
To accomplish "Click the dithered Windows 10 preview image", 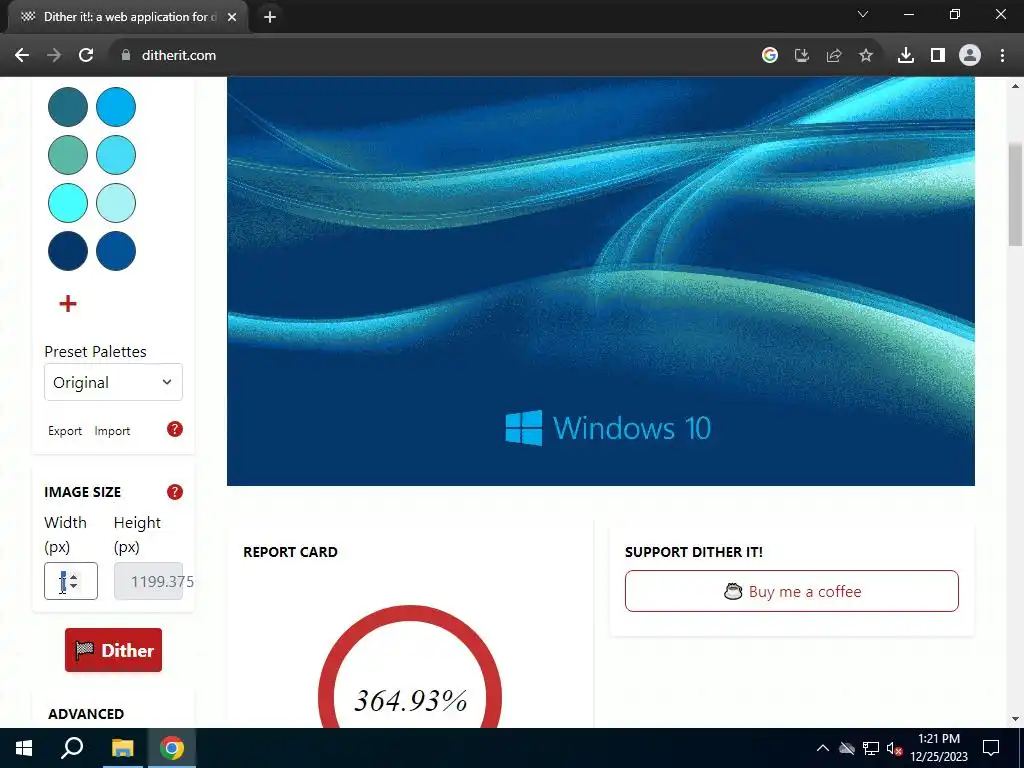I will tap(601, 281).
